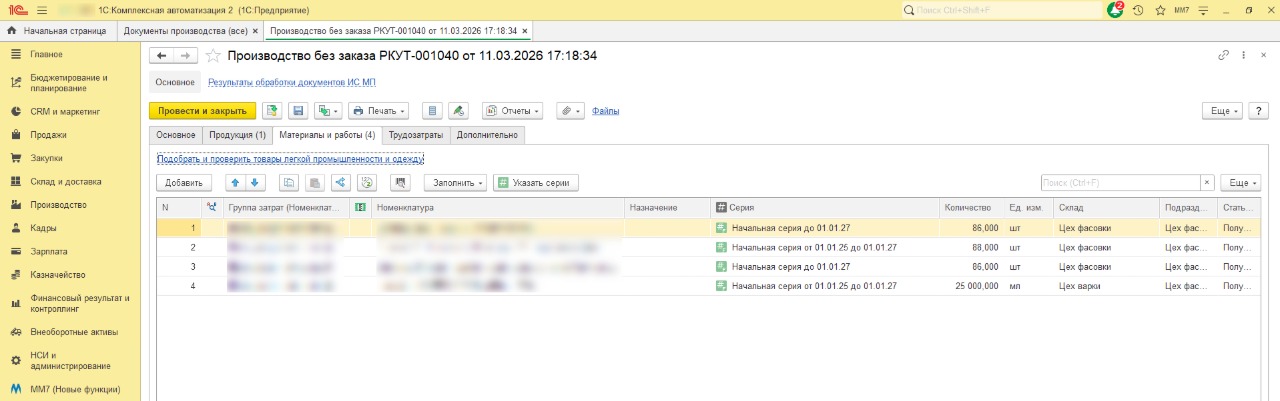The image size is (1280, 401).
Task: Open the Главное section in sidebar
Action: click(x=46, y=54)
